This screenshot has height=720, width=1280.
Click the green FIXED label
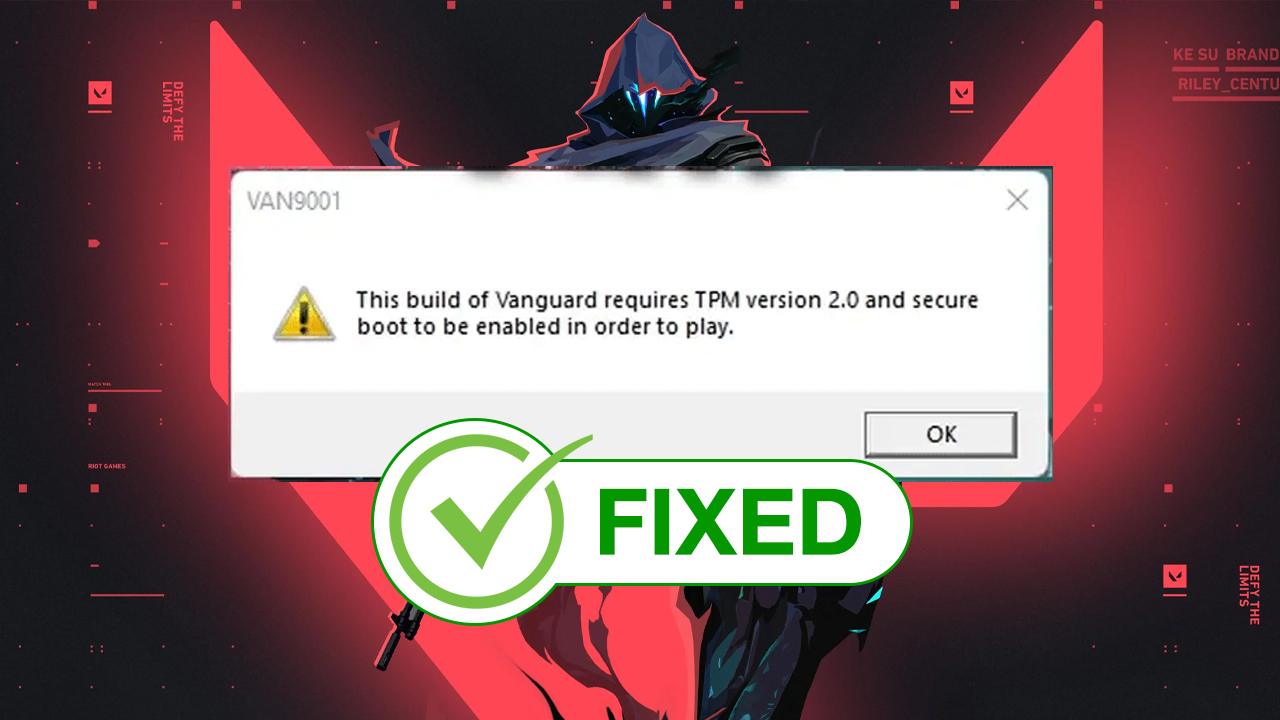pyautogui.click(x=729, y=522)
